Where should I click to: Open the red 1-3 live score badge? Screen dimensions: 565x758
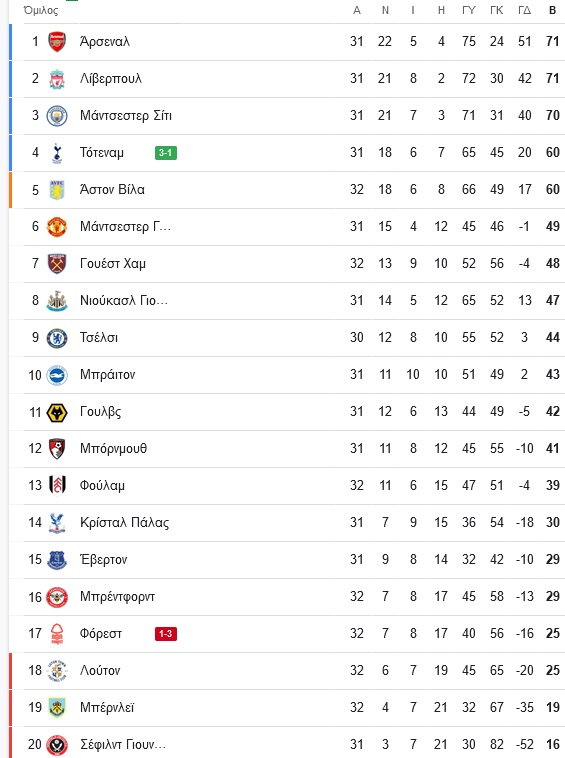(x=166, y=634)
